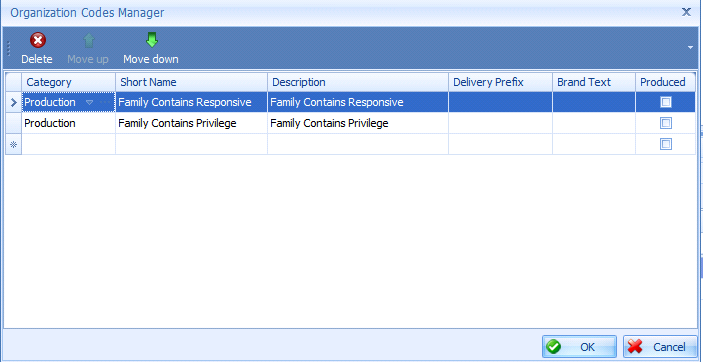Click the empty Description cell in new row

(358, 144)
